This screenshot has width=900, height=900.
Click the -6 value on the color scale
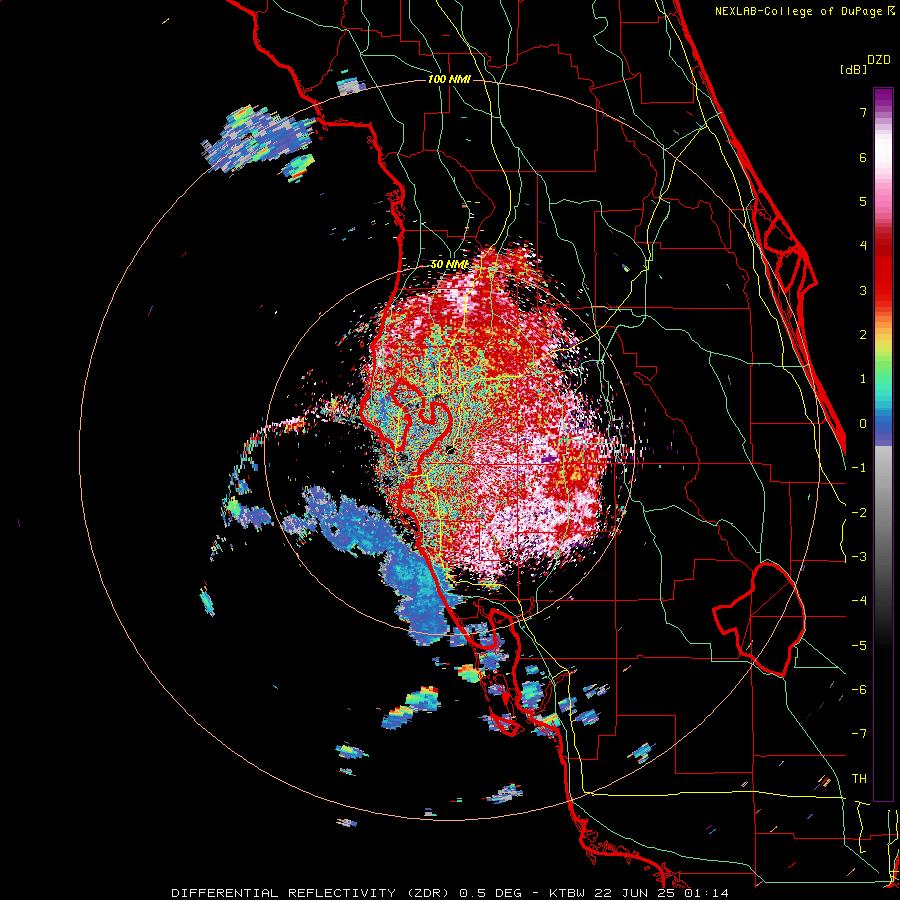(x=859, y=689)
